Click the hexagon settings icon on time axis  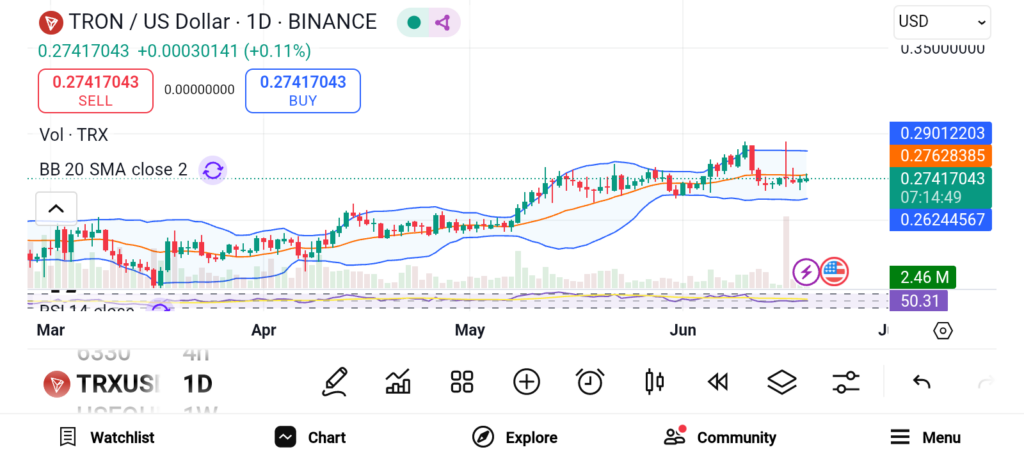coord(943,330)
